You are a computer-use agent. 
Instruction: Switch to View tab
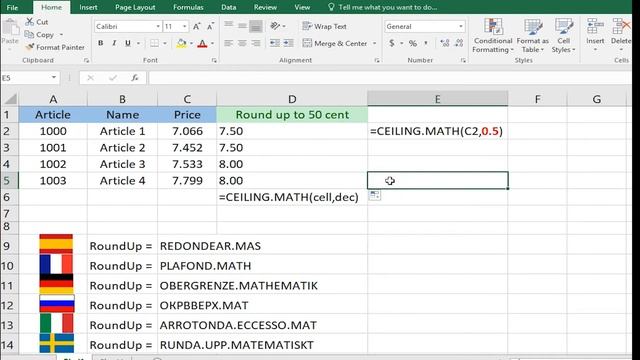click(x=302, y=7)
